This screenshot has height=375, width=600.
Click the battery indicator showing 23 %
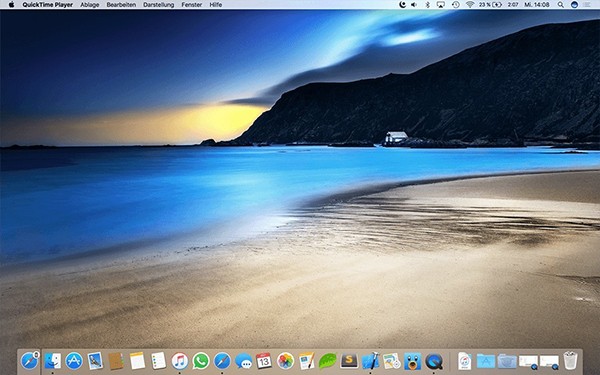pos(490,5)
